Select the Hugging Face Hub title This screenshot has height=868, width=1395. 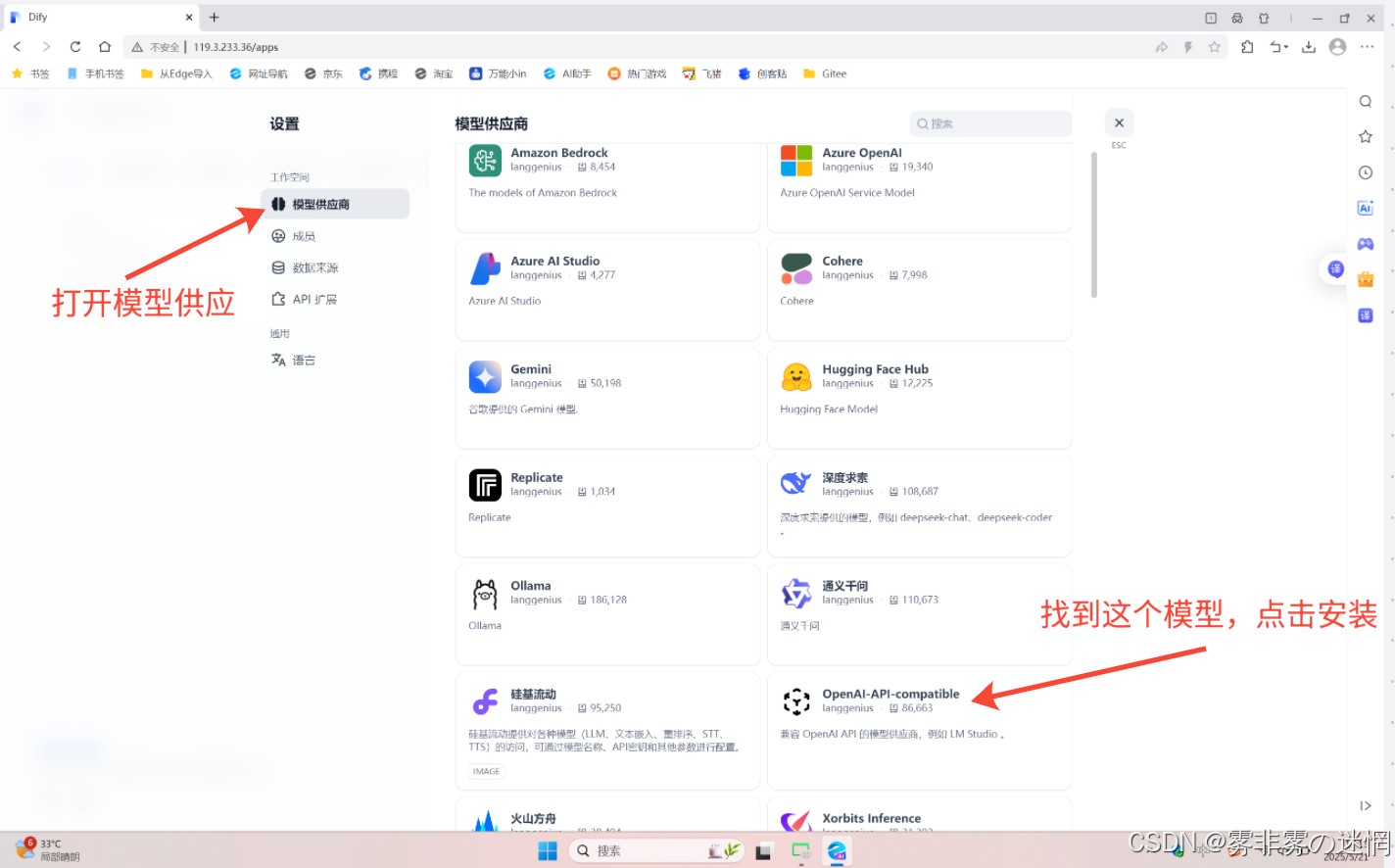875,369
